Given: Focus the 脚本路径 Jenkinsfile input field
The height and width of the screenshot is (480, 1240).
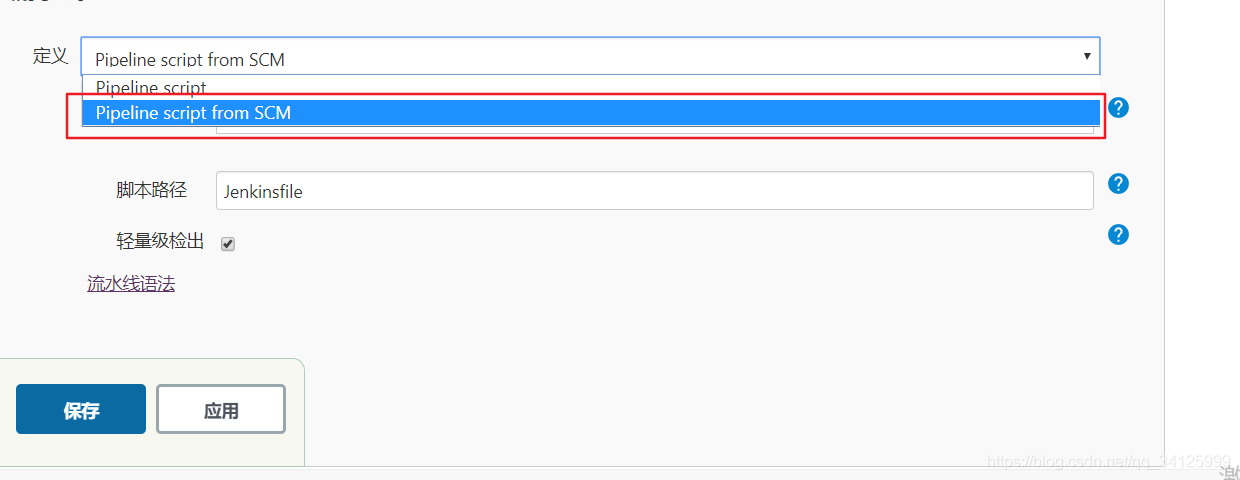Looking at the screenshot, I should pyautogui.click(x=654, y=191).
